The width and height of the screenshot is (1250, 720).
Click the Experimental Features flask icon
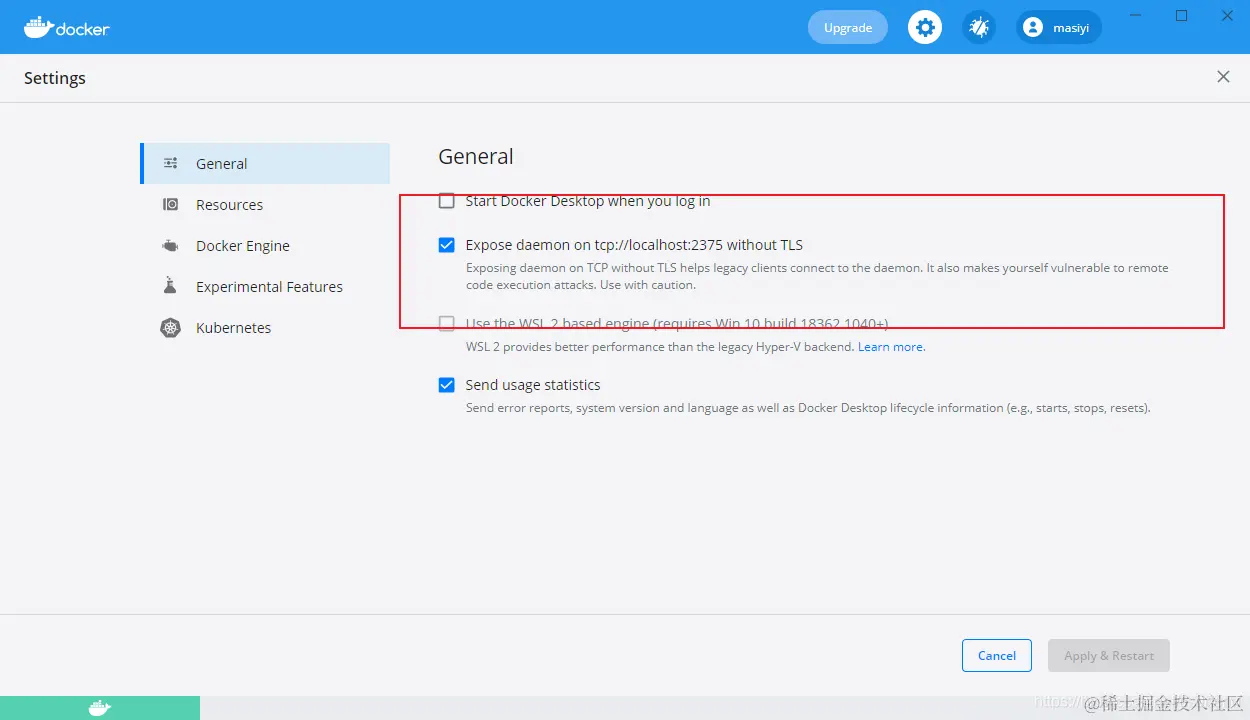pos(171,286)
